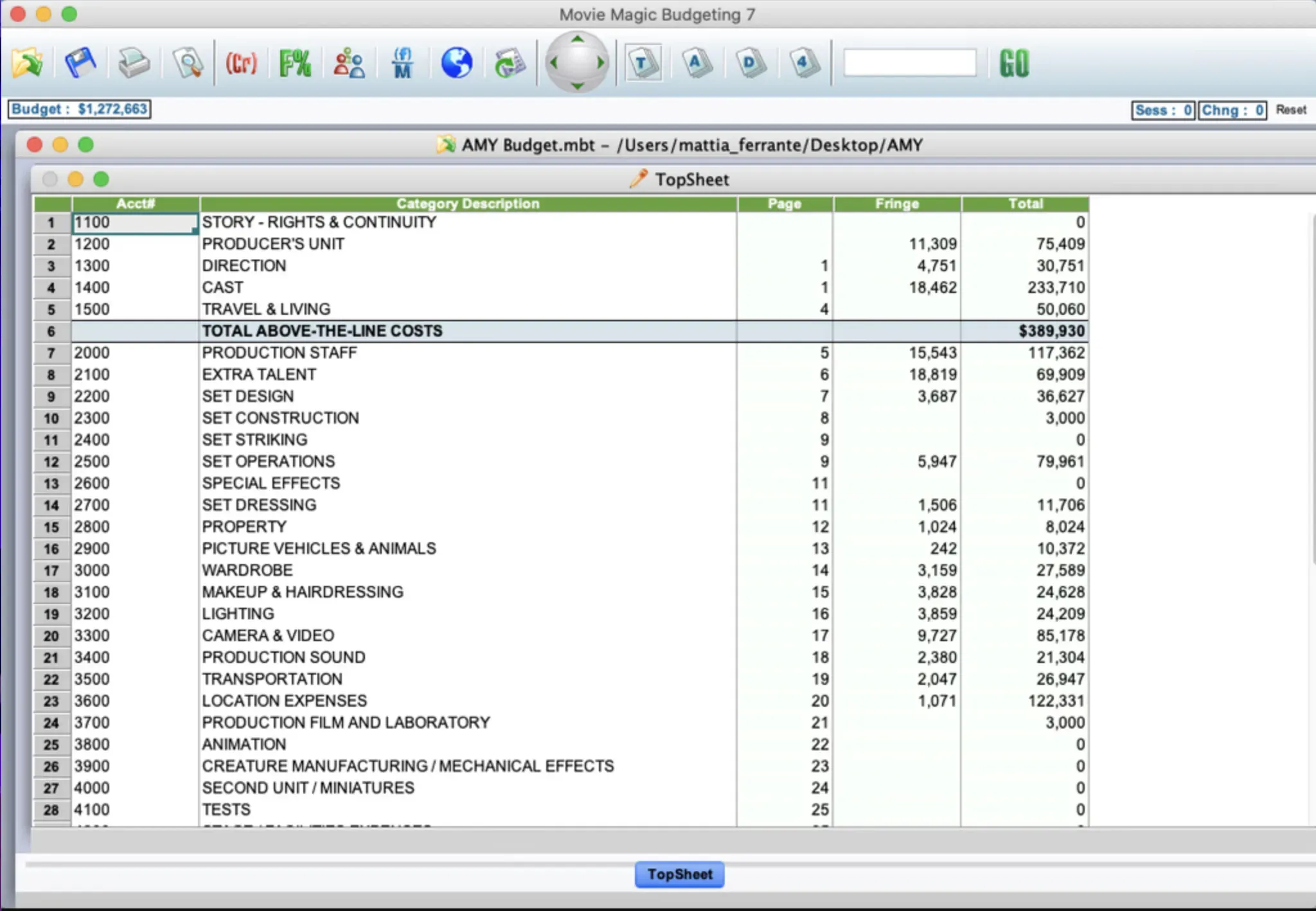Click Reset next to Chng counter
The height and width of the screenshot is (911, 1316).
[1290, 110]
